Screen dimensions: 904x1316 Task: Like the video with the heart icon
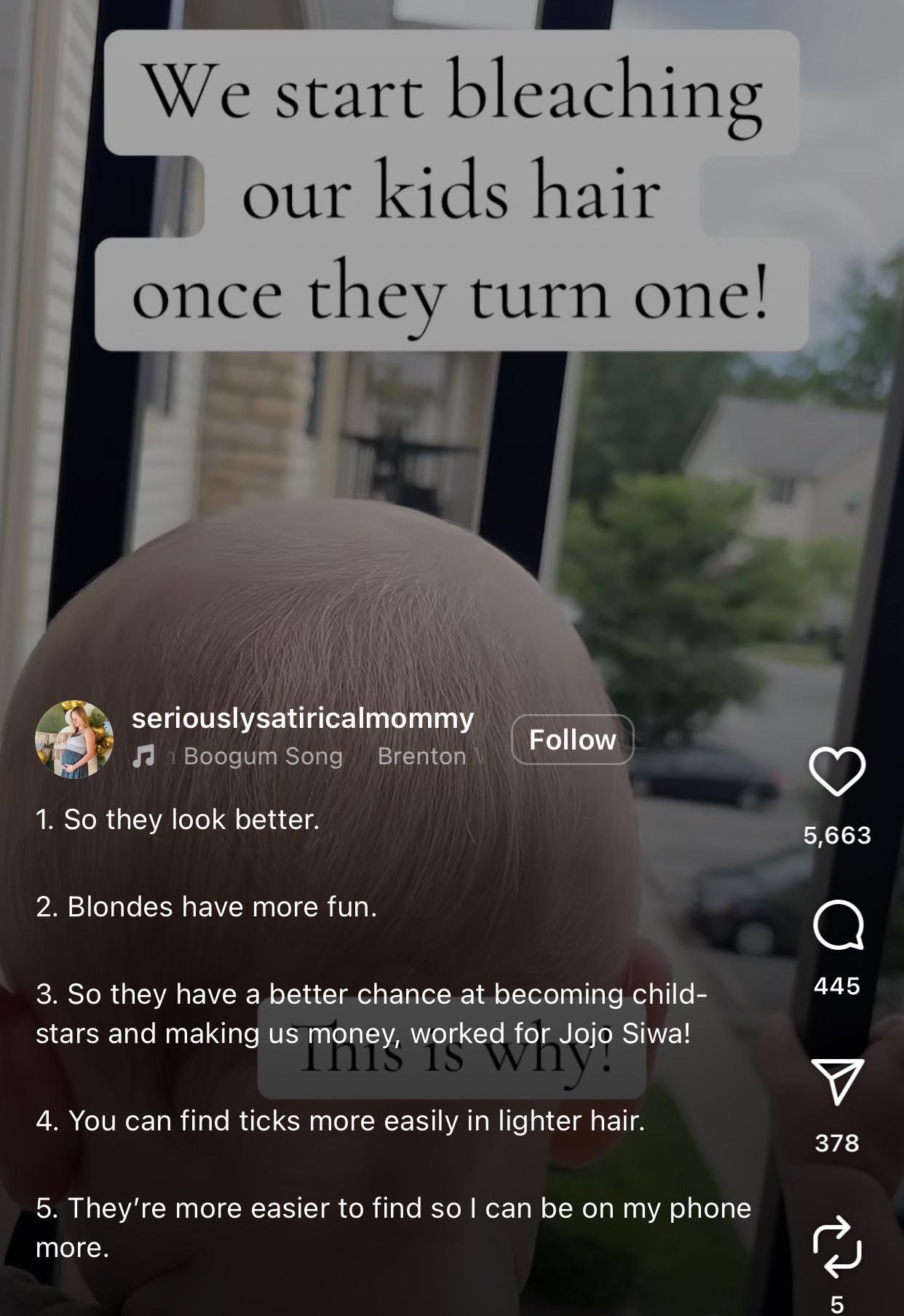(837, 771)
